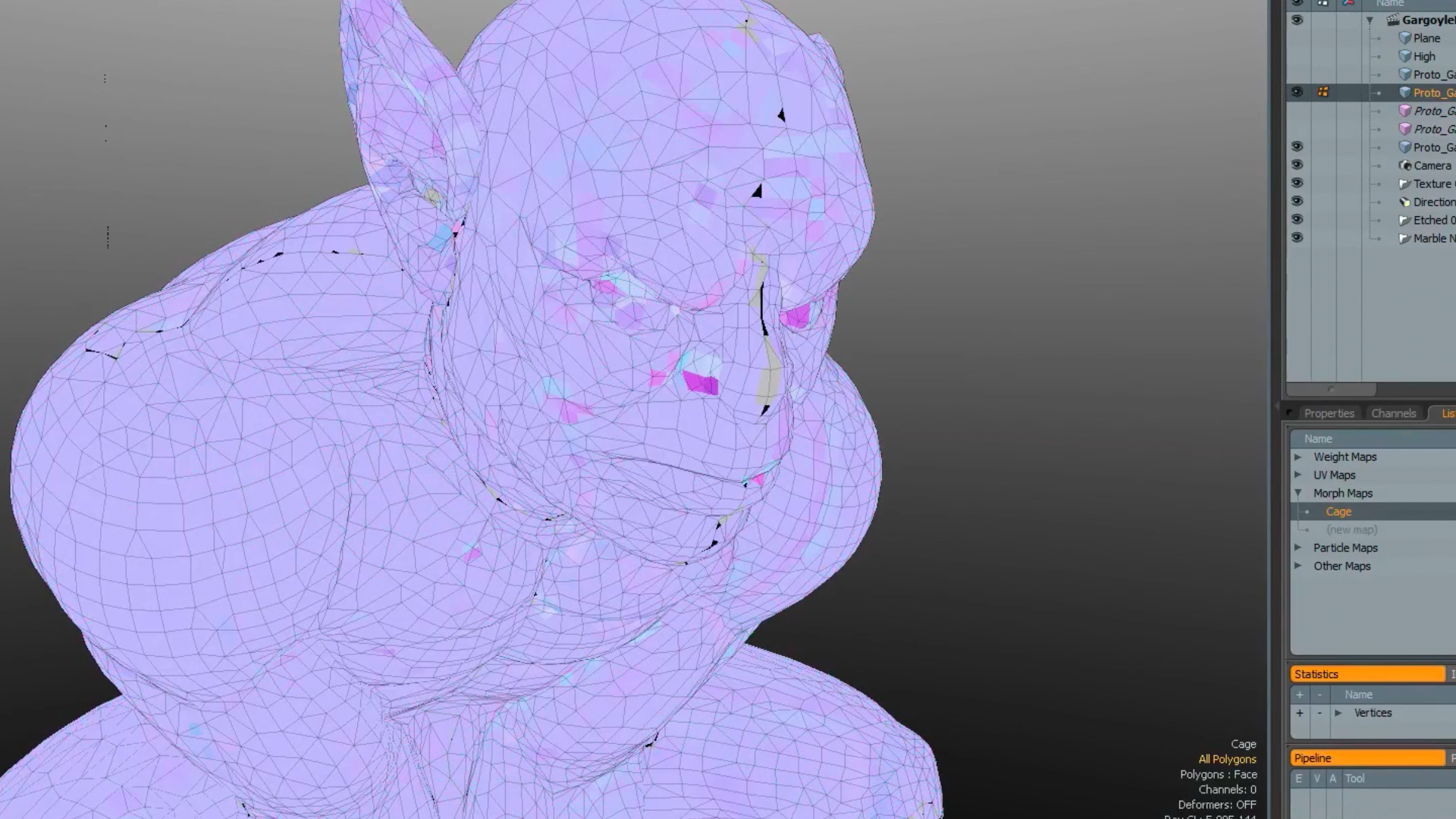1456x819 pixels.
Task: Collapse the Morph Maps group
Action: (x=1297, y=493)
